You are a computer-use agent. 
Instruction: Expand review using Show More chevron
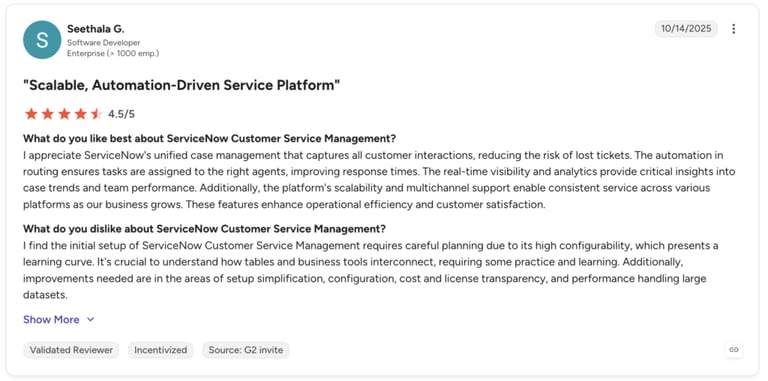(90, 320)
